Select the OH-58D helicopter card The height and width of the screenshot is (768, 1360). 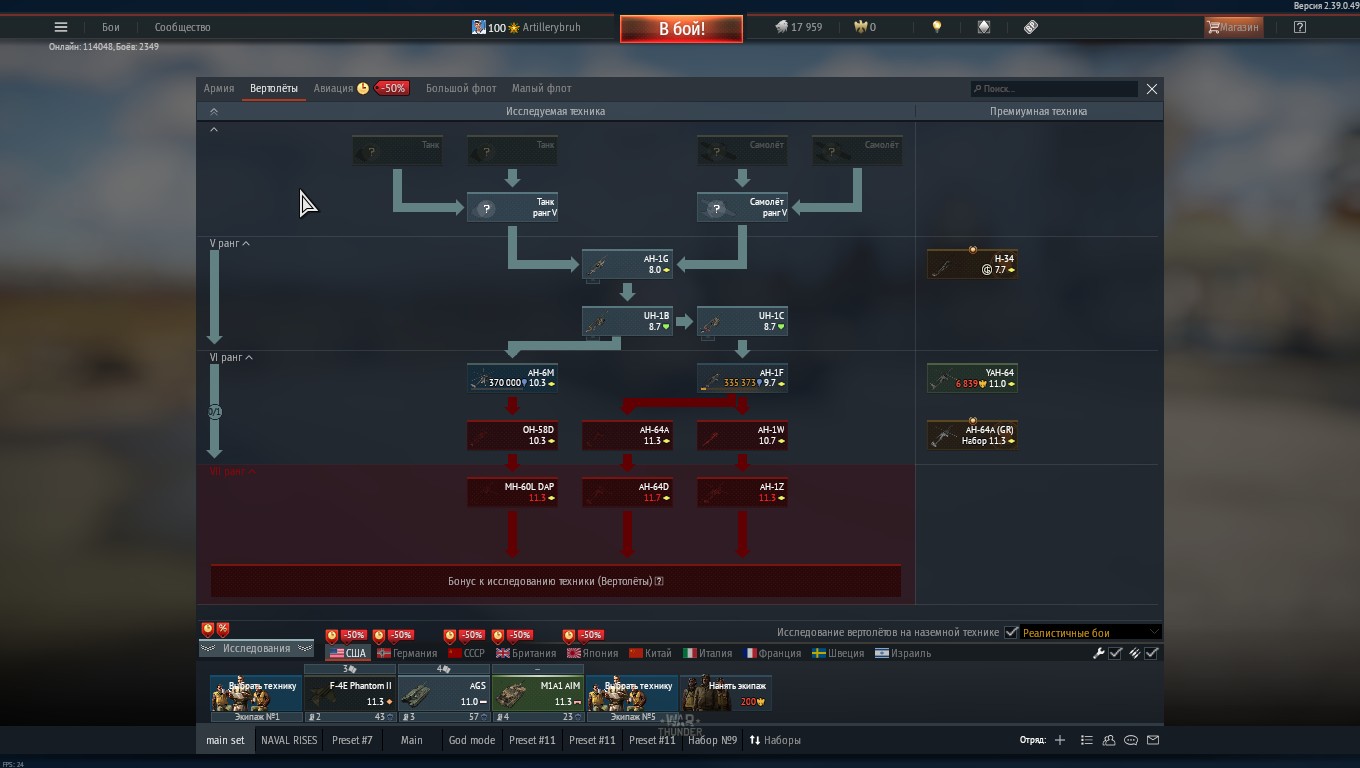click(512, 435)
